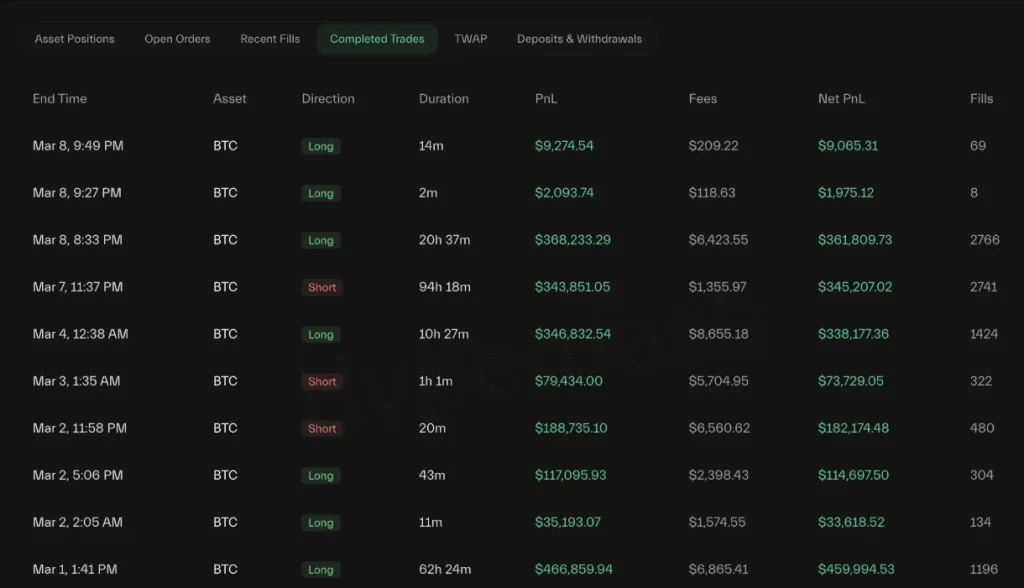
Task: Click the Short badge on the Mar 3 trade
Action: [x=321, y=381]
